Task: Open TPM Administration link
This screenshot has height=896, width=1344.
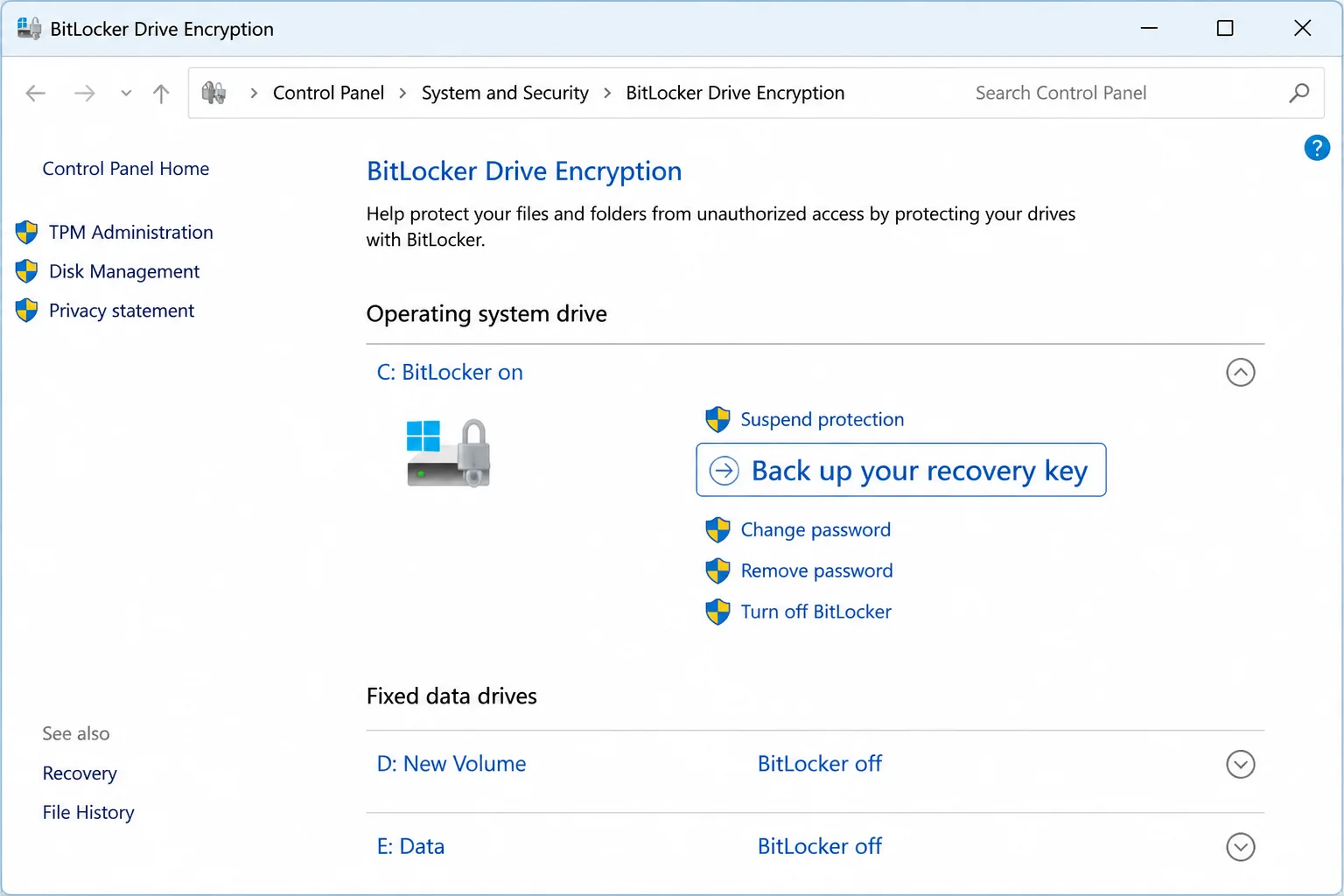Action: pos(131,232)
